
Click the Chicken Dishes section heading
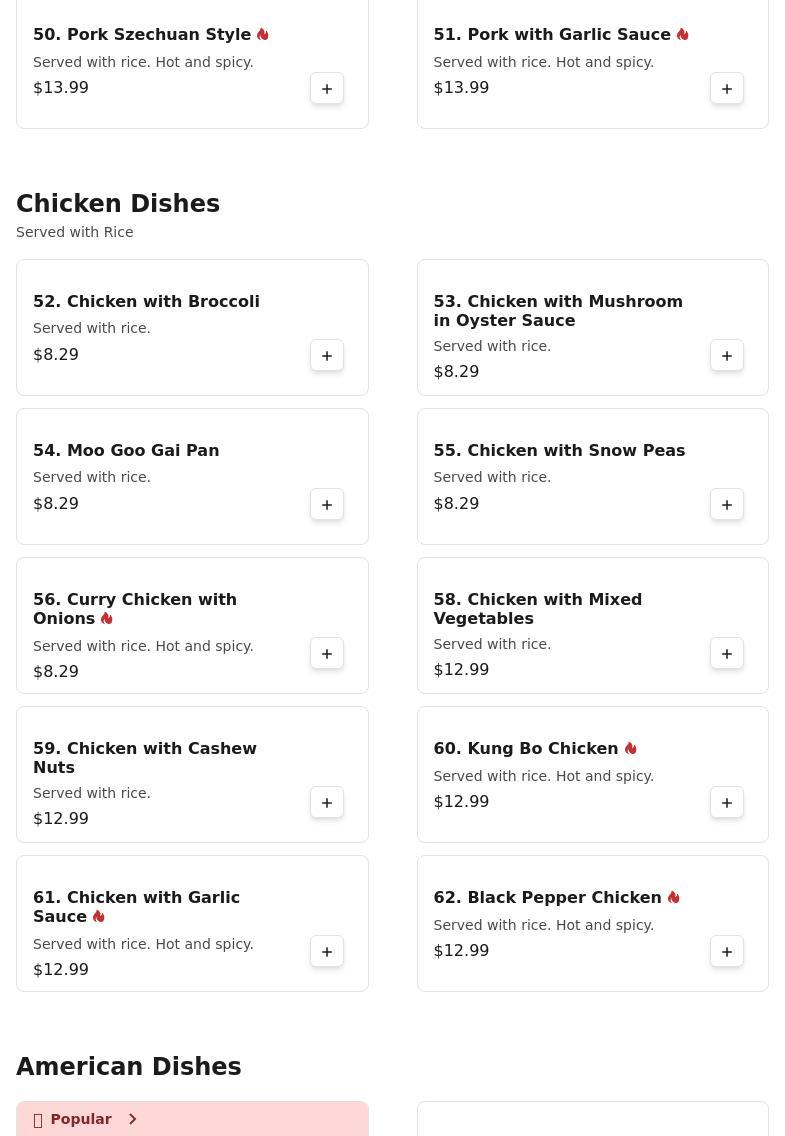[118, 204]
